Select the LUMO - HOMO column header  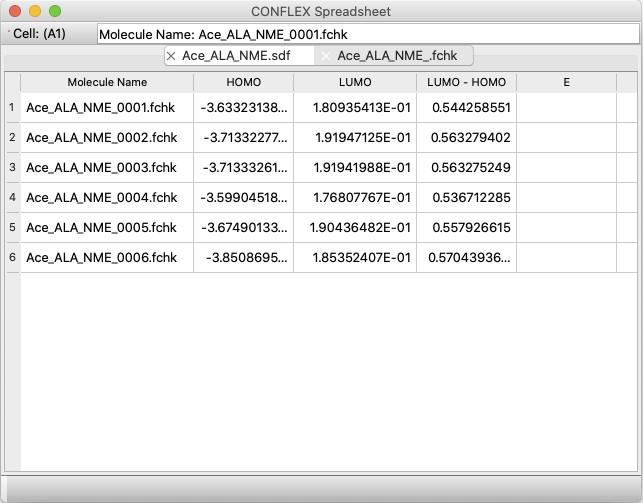(x=466, y=82)
